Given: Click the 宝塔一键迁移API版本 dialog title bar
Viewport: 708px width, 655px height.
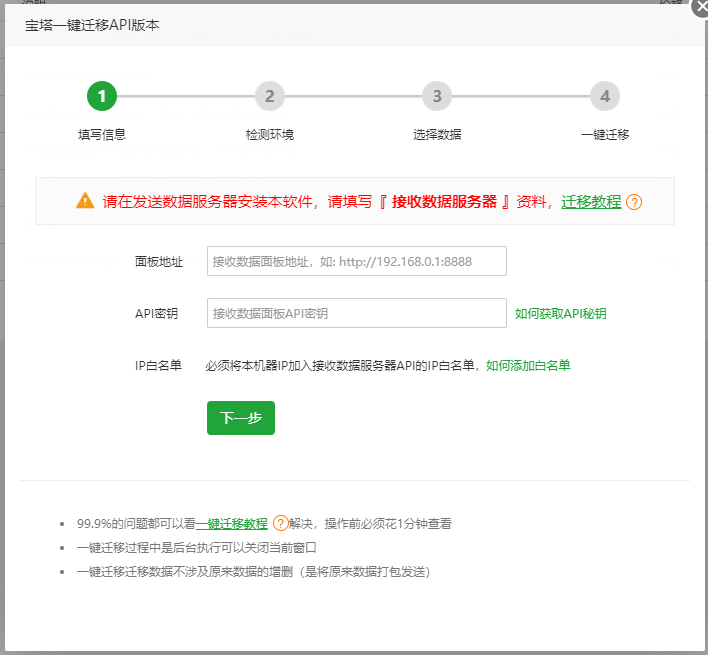Looking at the screenshot, I should (300, 25).
